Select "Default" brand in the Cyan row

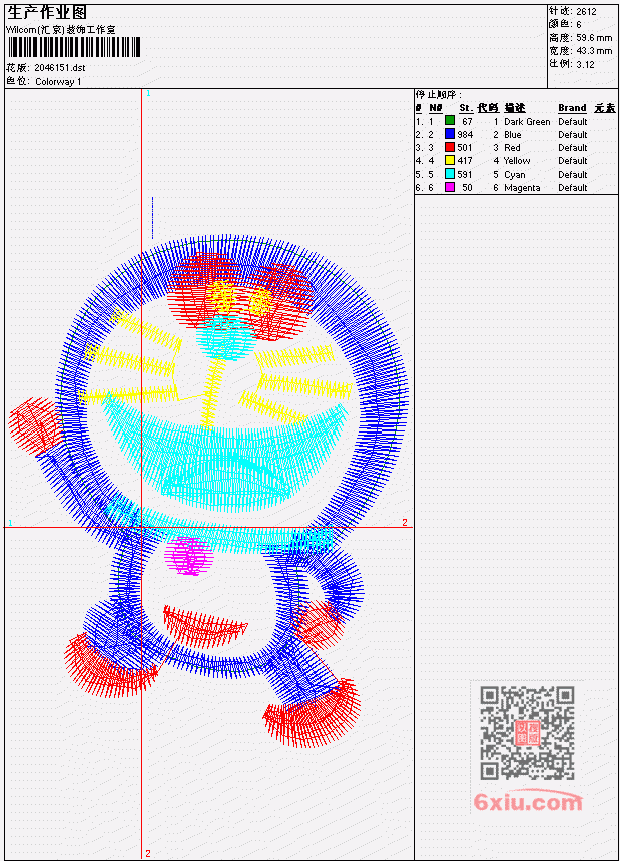(x=573, y=175)
